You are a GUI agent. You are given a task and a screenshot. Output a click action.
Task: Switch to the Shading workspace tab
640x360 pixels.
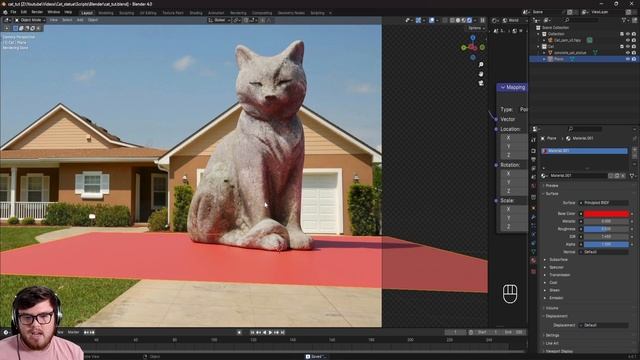click(x=196, y=13)
